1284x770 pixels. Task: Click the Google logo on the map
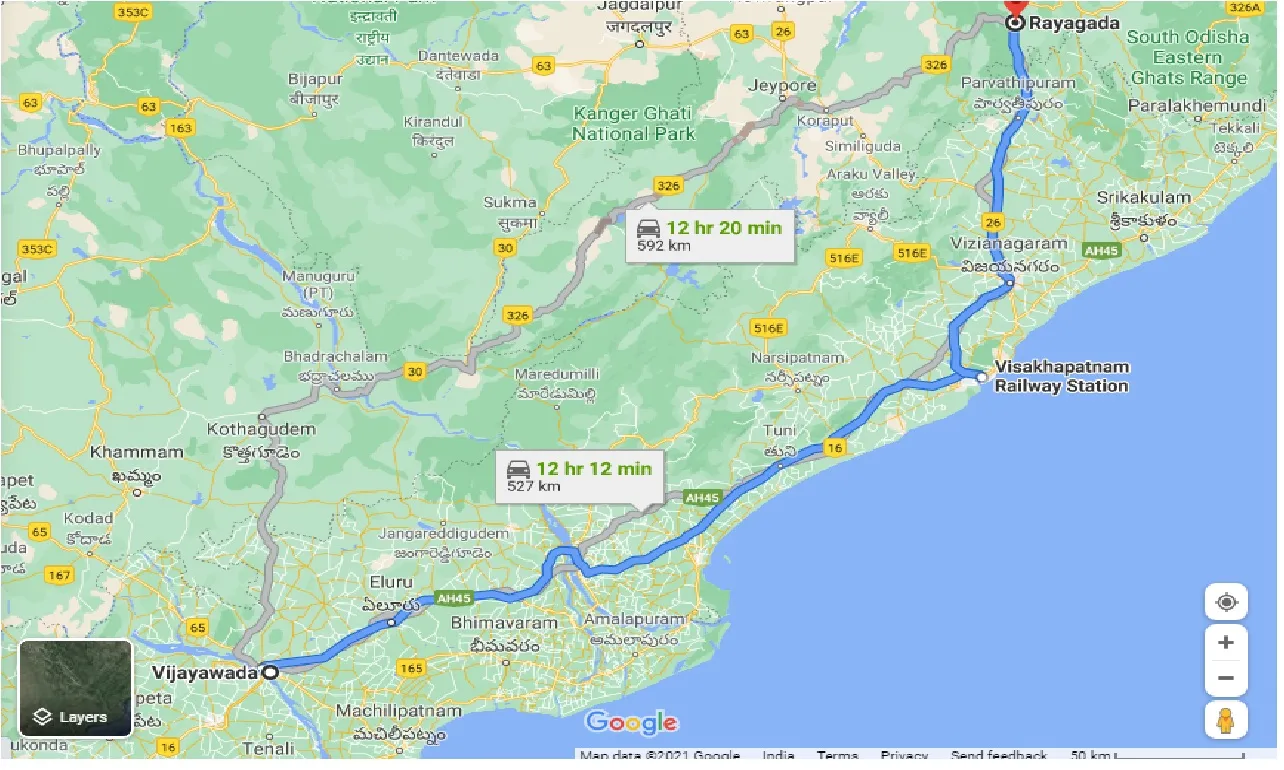(x=631, y=722)
